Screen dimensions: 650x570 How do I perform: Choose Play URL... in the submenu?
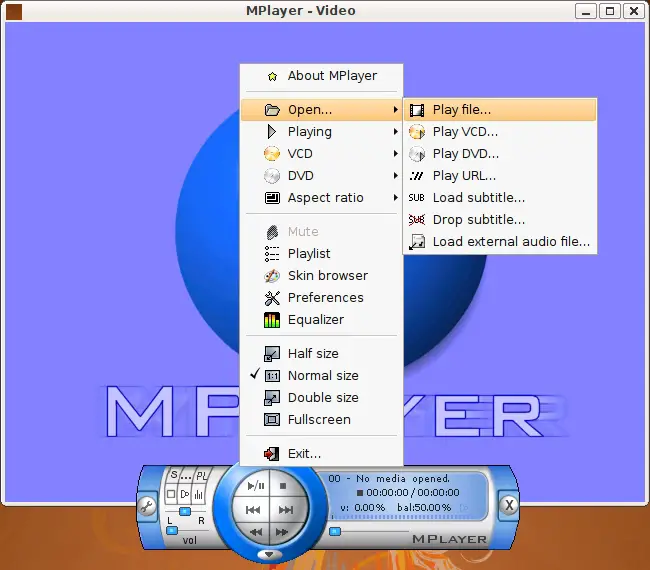point(500,176)
